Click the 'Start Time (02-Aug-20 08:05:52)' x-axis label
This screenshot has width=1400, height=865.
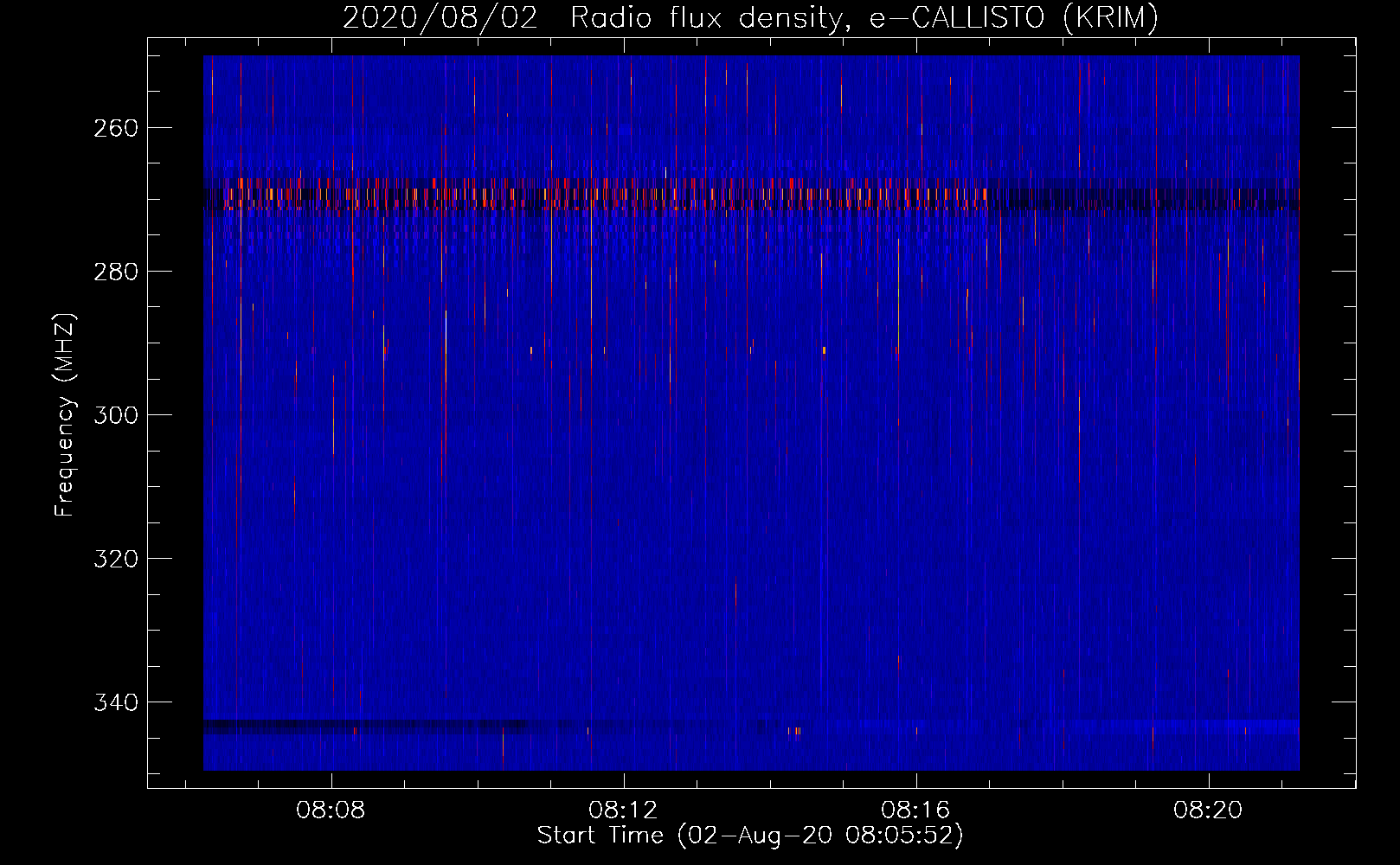coord(750,835)
